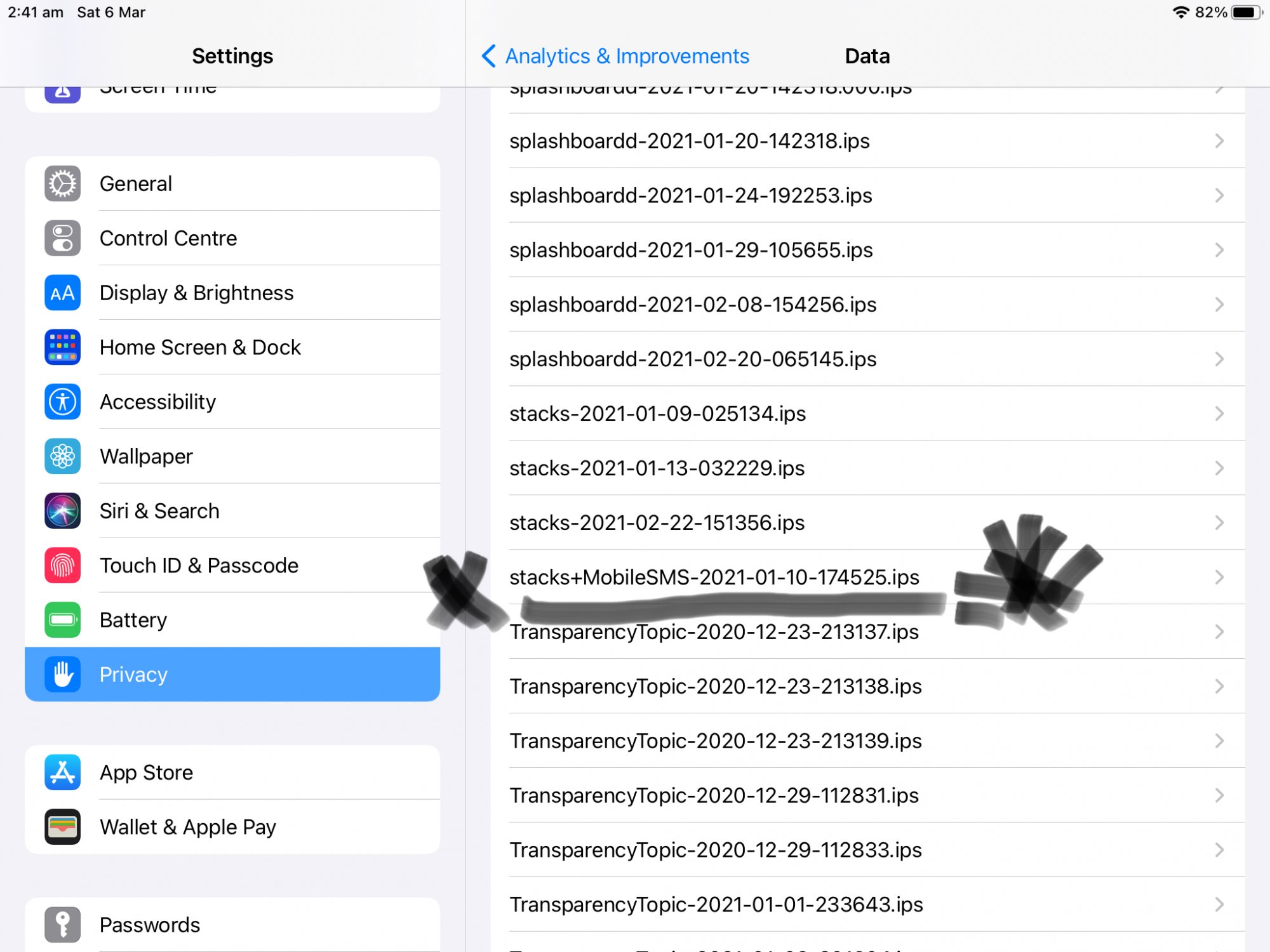Tap the Accessibility figure icon
The image size is (1270, 952).
pos(62,402)
